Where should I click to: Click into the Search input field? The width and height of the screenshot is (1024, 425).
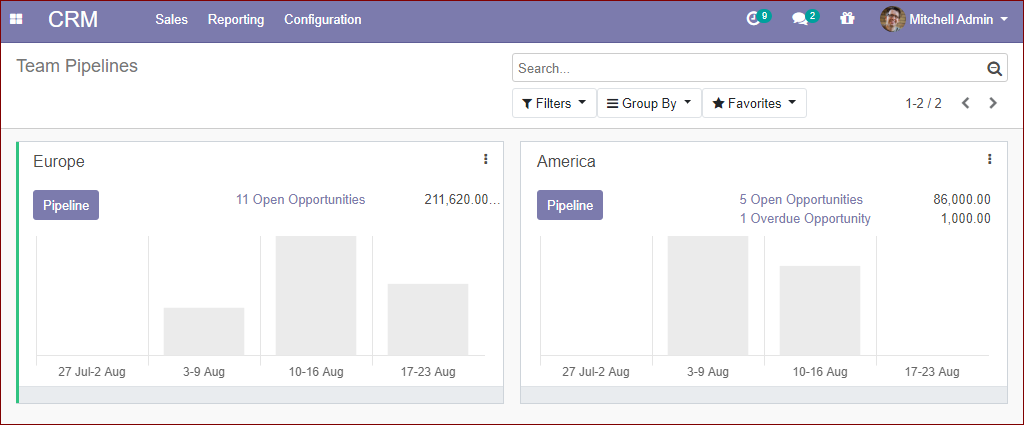(750, 69)
